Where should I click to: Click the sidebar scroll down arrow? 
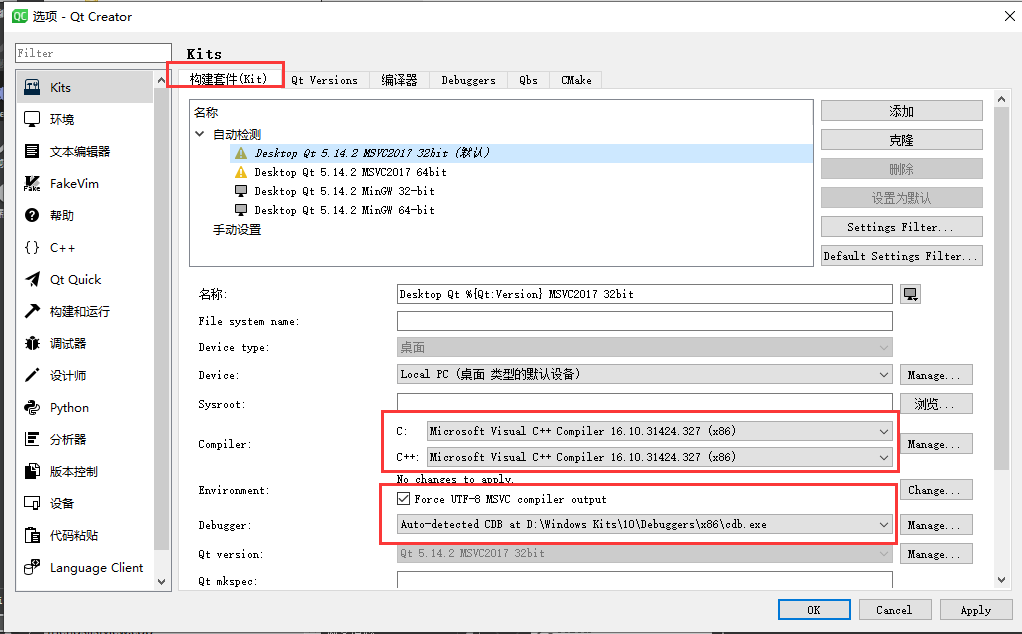pos(162,582)
